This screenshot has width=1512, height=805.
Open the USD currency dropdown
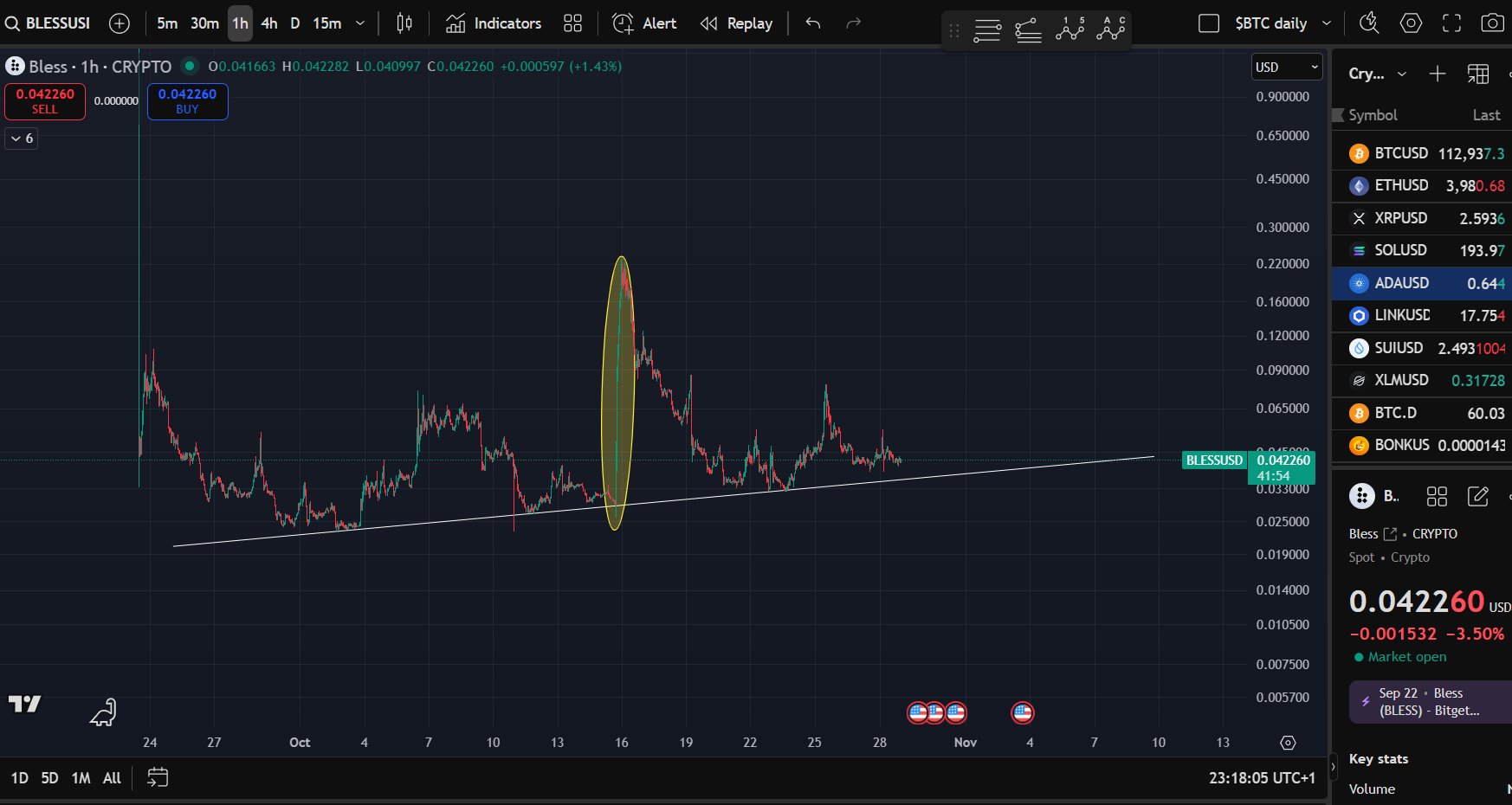point(1287,67)
